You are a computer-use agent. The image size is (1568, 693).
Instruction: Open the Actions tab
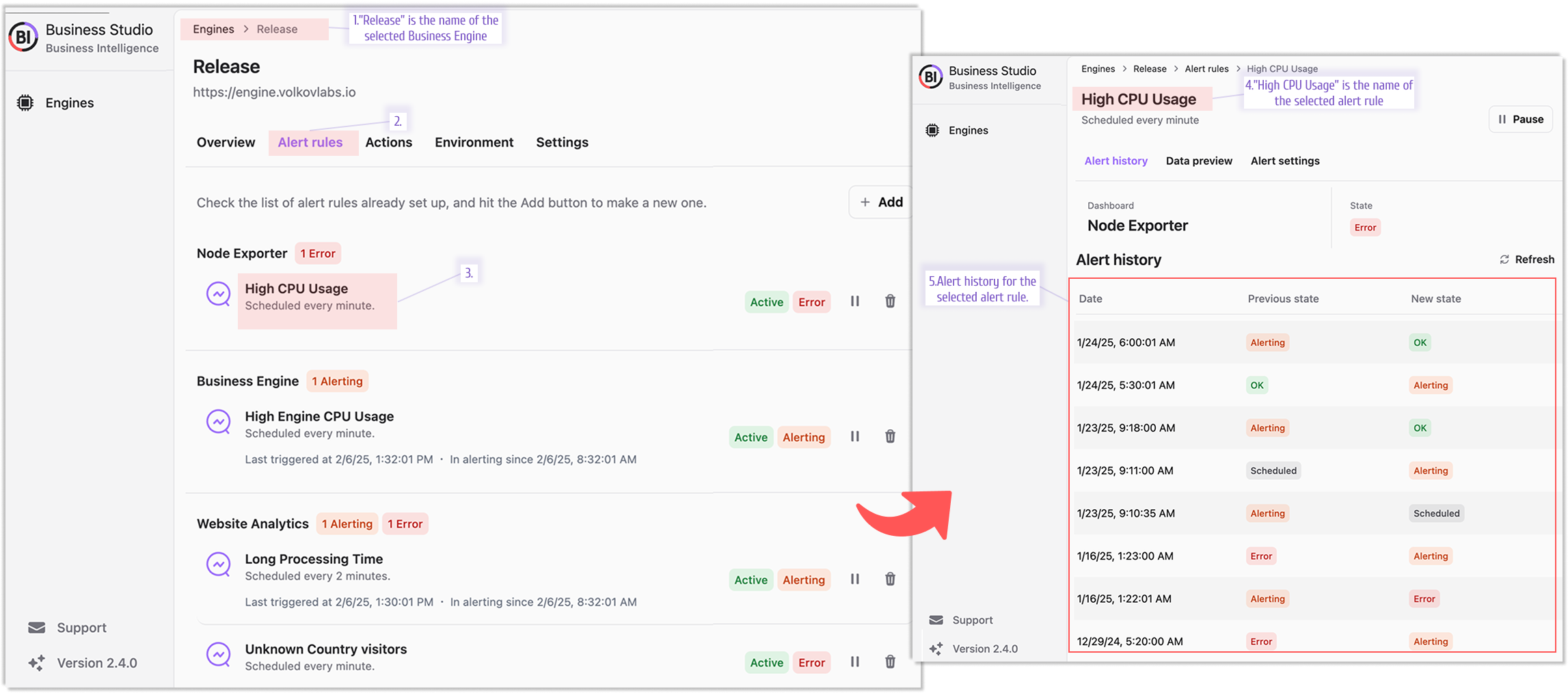pos(389,142)
